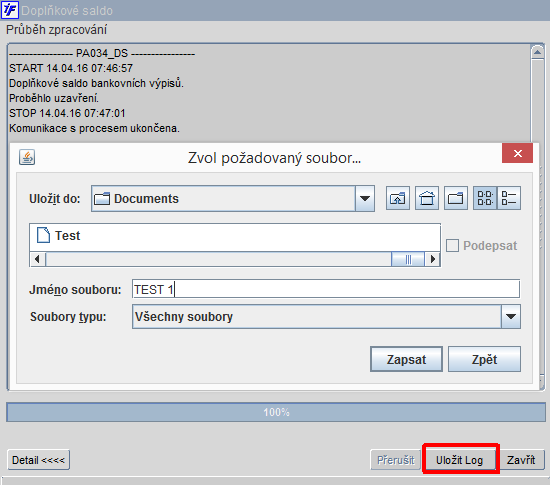Viewport: 550px width, 485px height.
Task: Click the Up One Level folder icon
Action: pos(398,198)
